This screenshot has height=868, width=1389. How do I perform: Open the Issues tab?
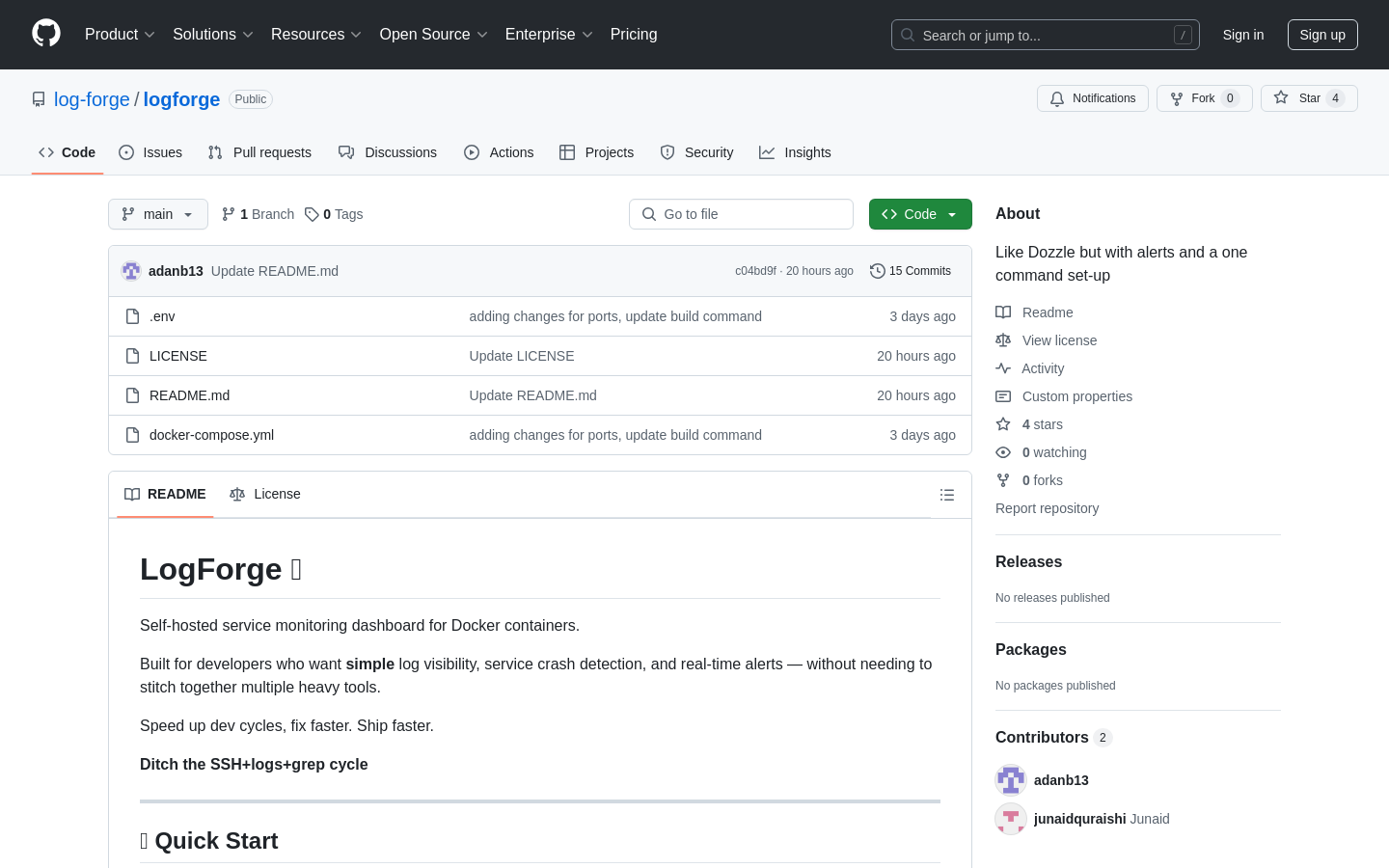click(x=150, y=152)
